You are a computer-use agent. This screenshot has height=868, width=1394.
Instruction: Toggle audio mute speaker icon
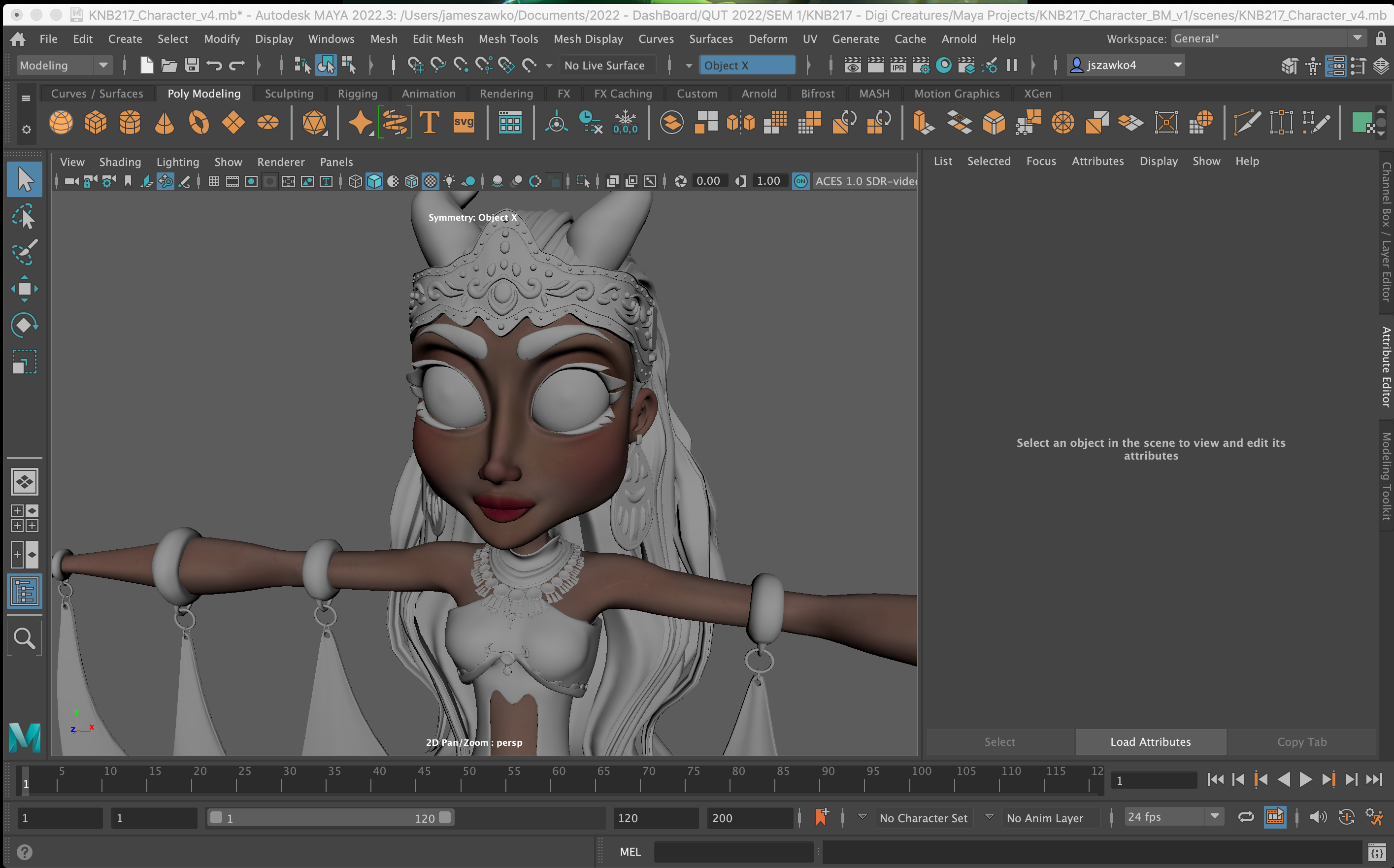coord(1318,817)
